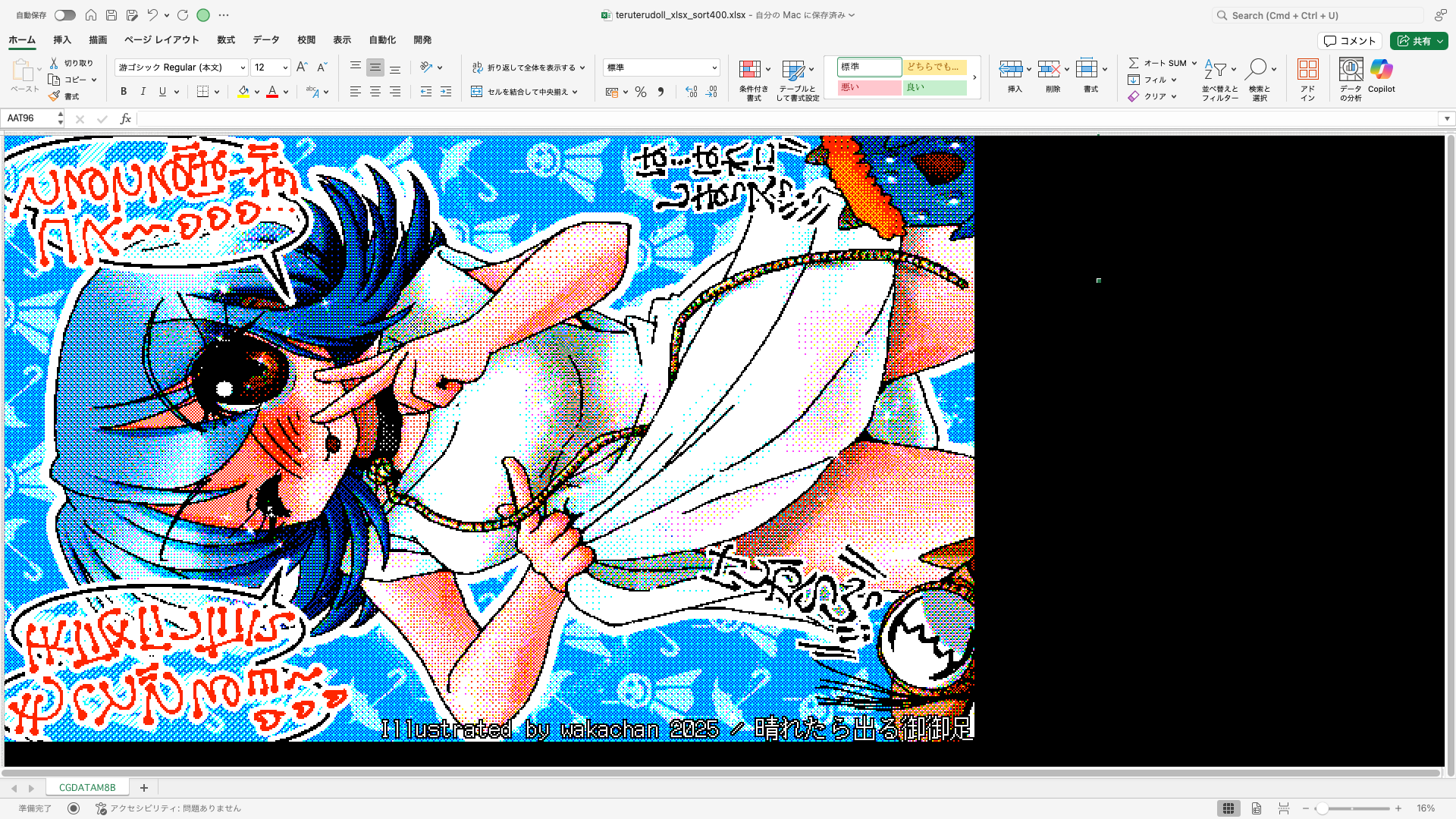Open 条件付き書式 conditional formatting
This screenshot has width=1456, height=819.
click(754, 80)
